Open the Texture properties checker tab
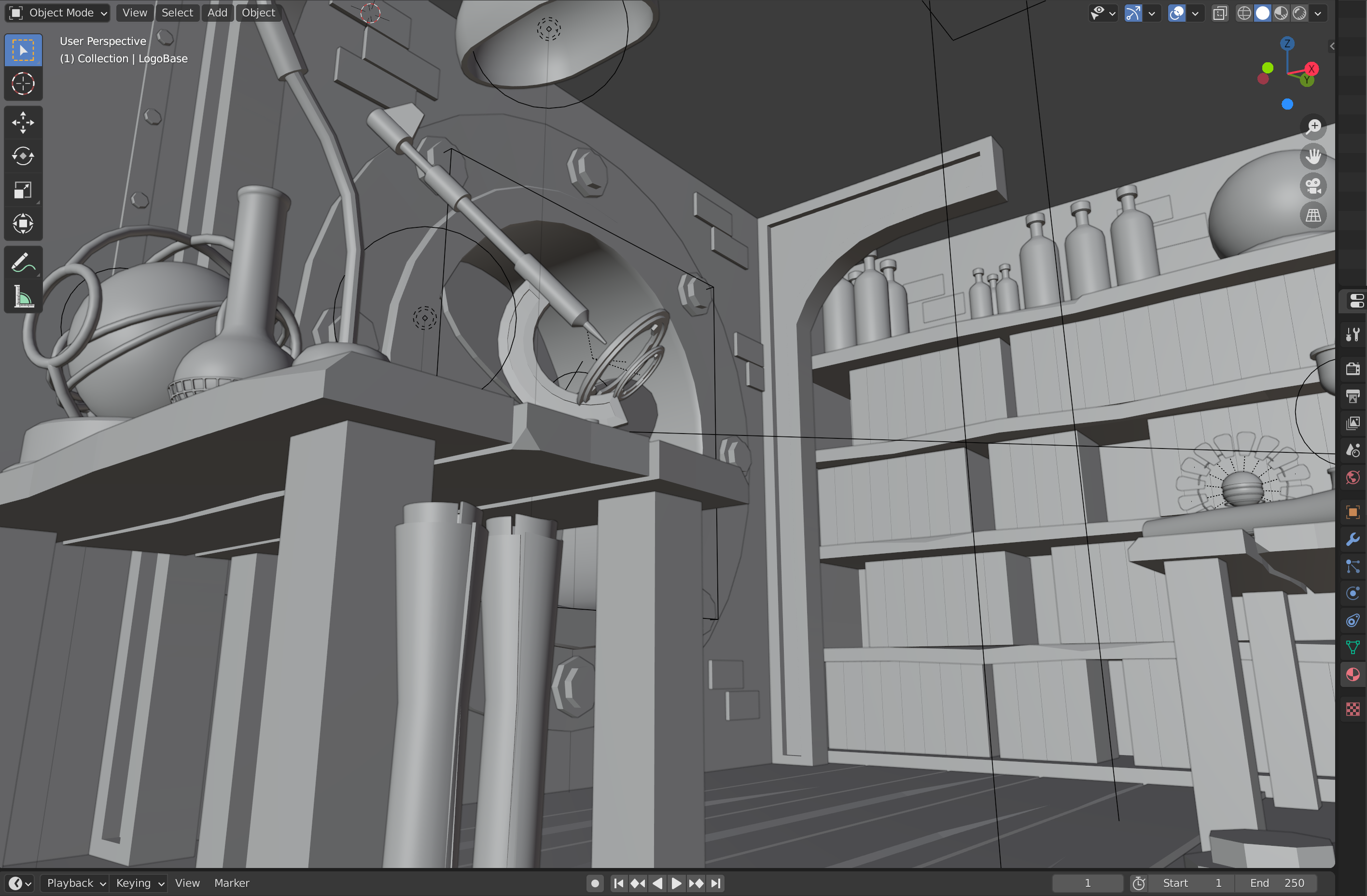This screenshot has width=1367, height=896. coord(1353,709)
